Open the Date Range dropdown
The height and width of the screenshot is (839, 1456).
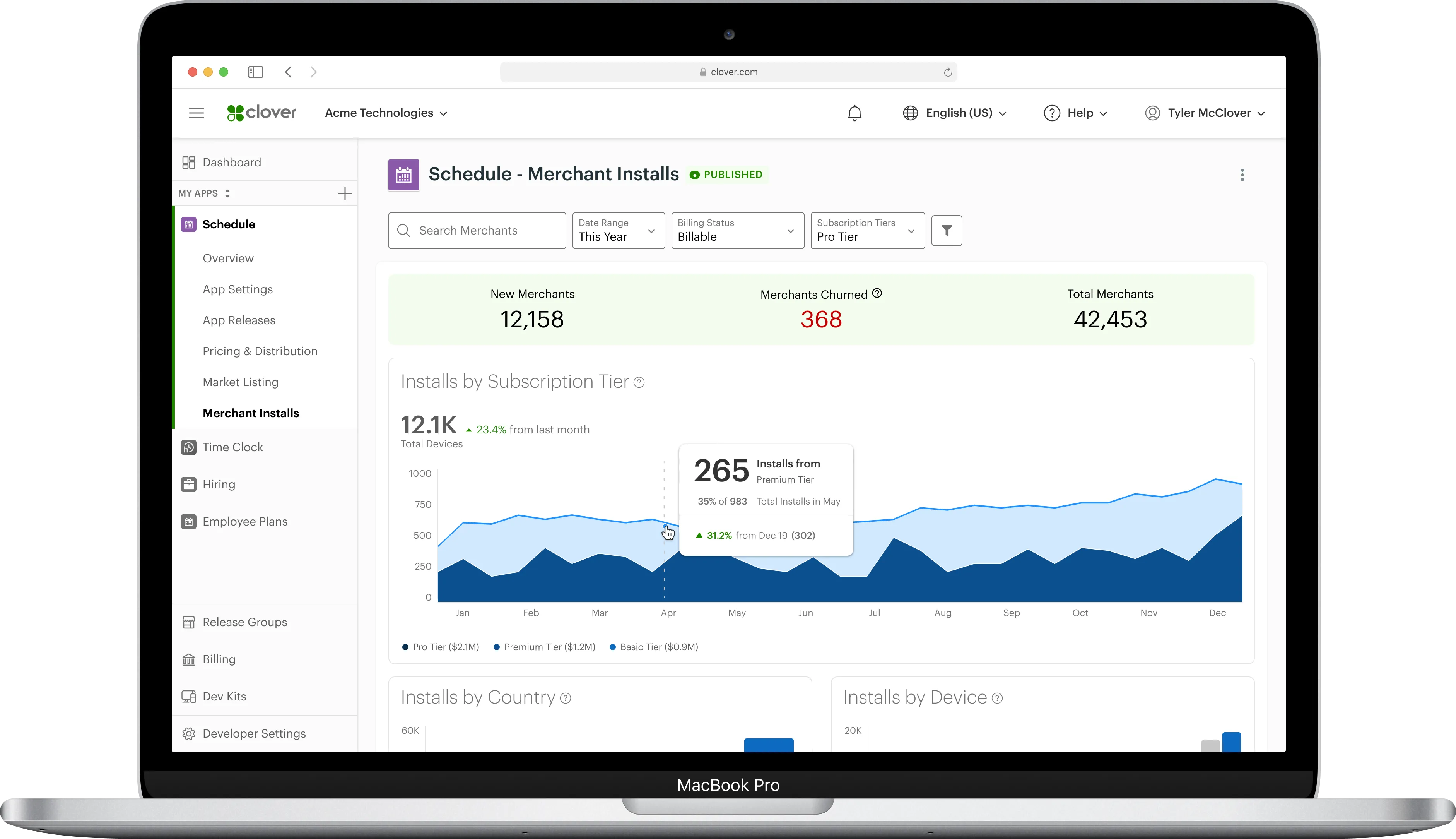618,231
